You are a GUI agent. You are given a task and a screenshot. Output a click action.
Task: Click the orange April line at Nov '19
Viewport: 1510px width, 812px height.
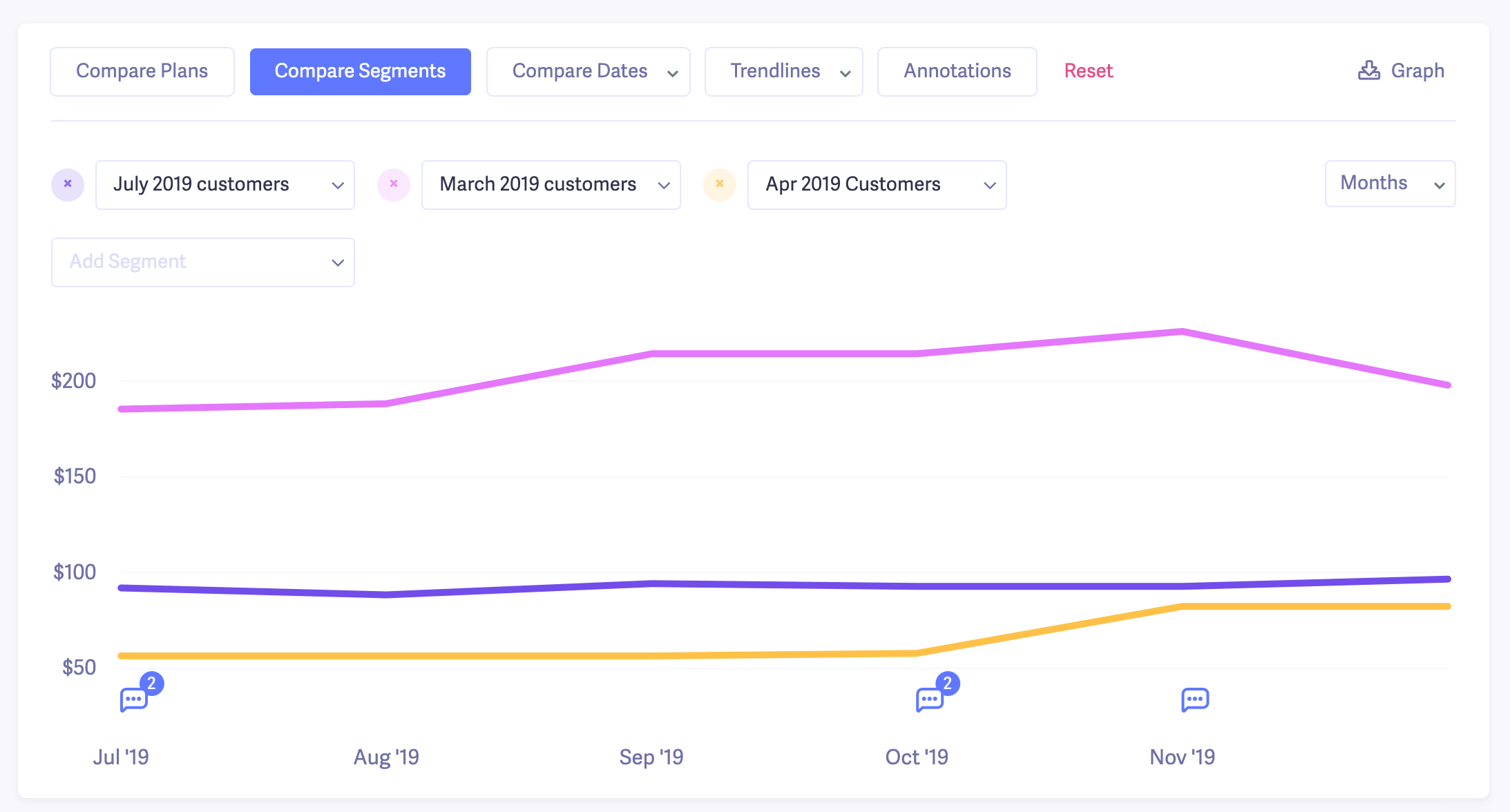tap(1183, 606)
